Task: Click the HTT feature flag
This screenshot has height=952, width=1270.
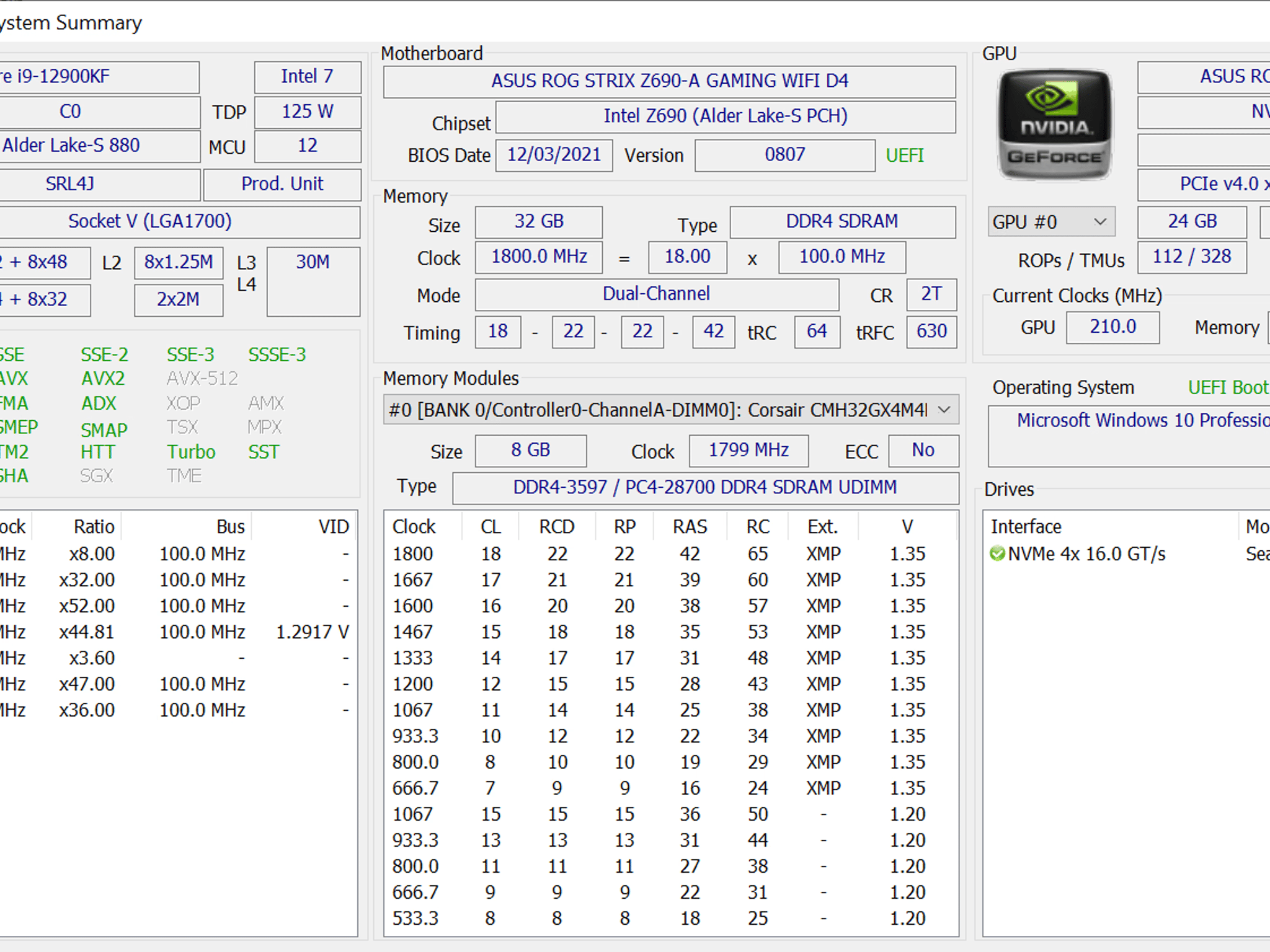Action: click(97, 452)
